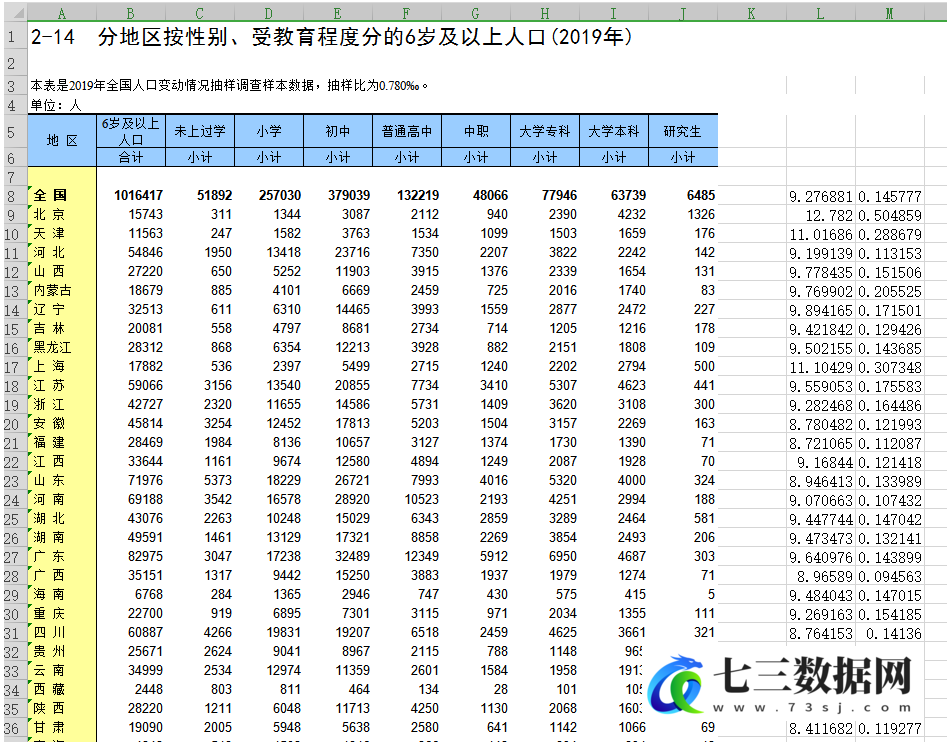Select row header 17
Screen dimensions: 947x742
[x=12, y=367]
